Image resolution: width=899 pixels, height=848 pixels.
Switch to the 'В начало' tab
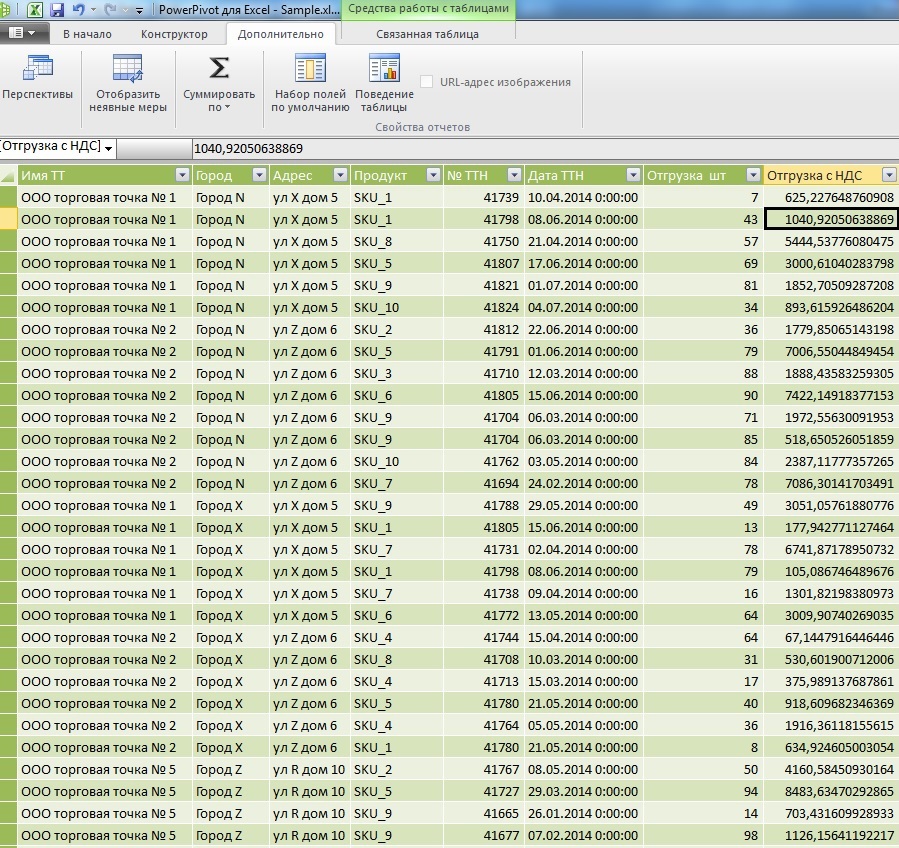click(87, 34)
